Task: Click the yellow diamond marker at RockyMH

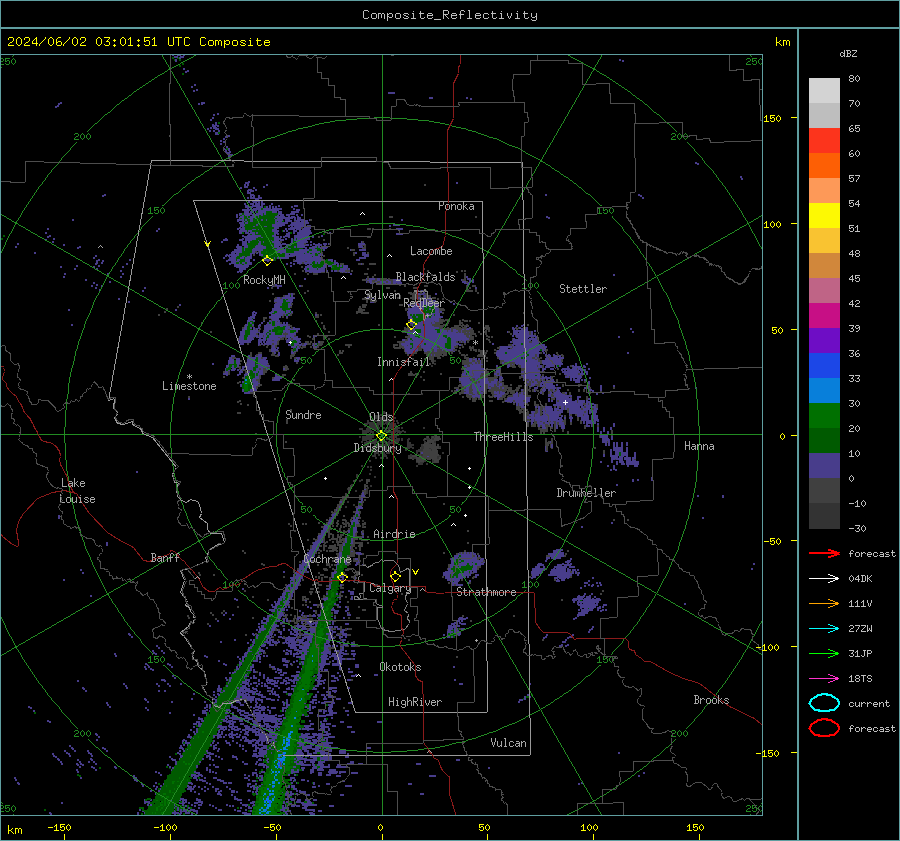Action: (x=267, y=261)
